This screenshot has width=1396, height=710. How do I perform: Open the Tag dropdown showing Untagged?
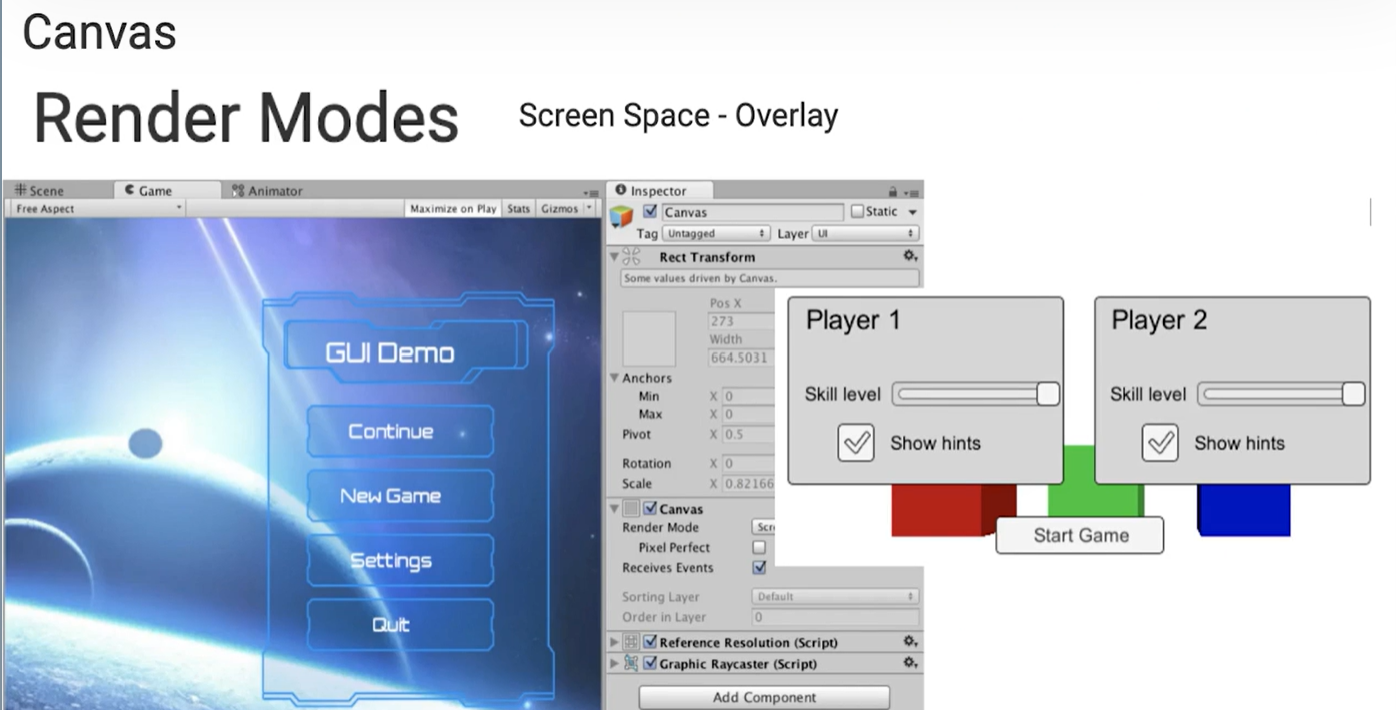(x=716, y=233)
